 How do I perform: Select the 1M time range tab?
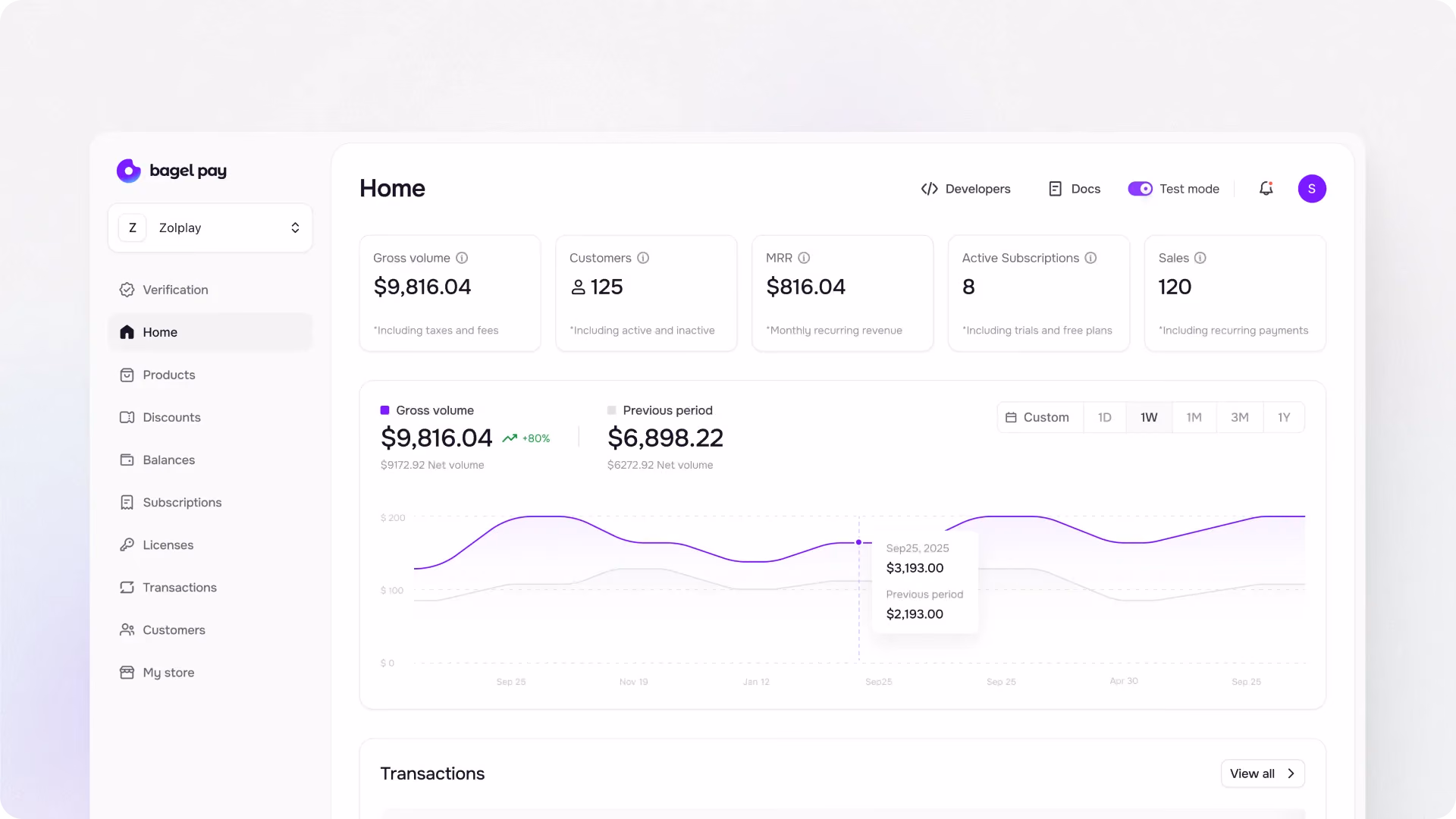point(1194,417)
